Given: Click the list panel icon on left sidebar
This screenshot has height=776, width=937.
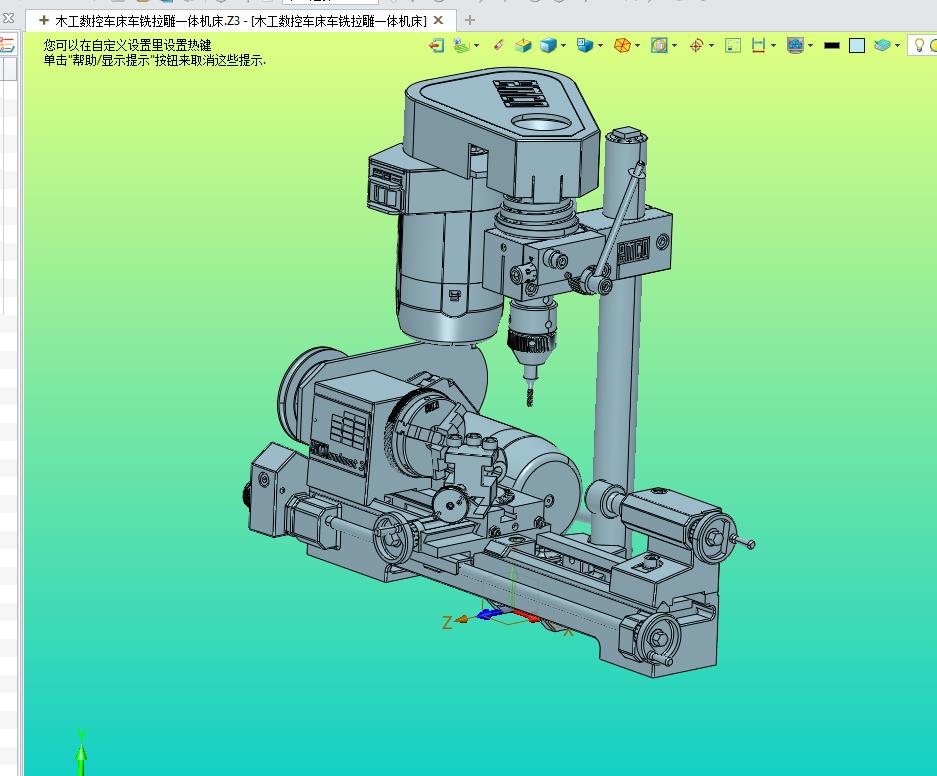Looking at the screenshot, I should [7, 44].
